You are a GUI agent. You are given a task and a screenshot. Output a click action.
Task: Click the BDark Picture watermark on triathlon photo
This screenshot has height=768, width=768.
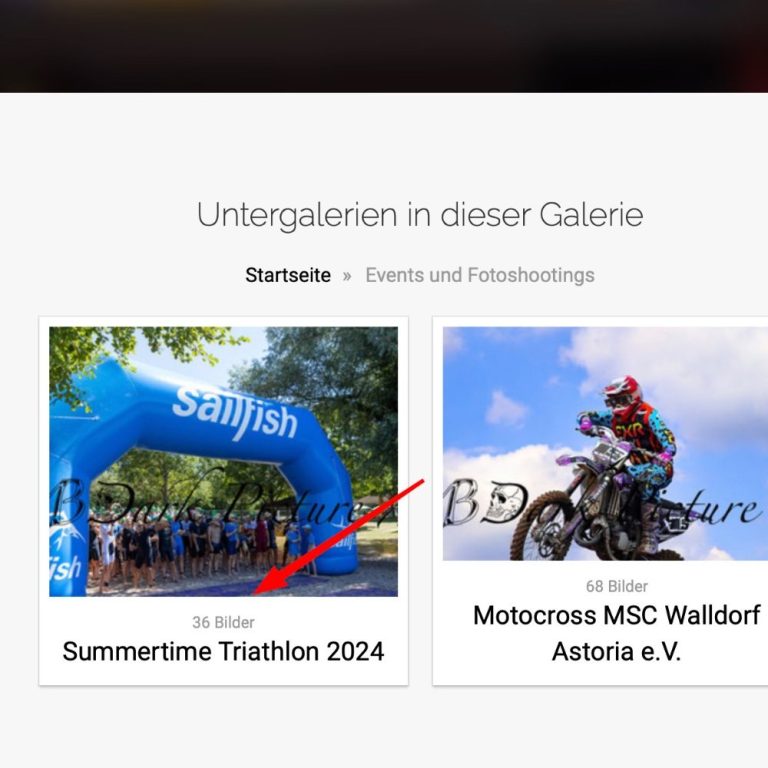click(x=216, y=501)
